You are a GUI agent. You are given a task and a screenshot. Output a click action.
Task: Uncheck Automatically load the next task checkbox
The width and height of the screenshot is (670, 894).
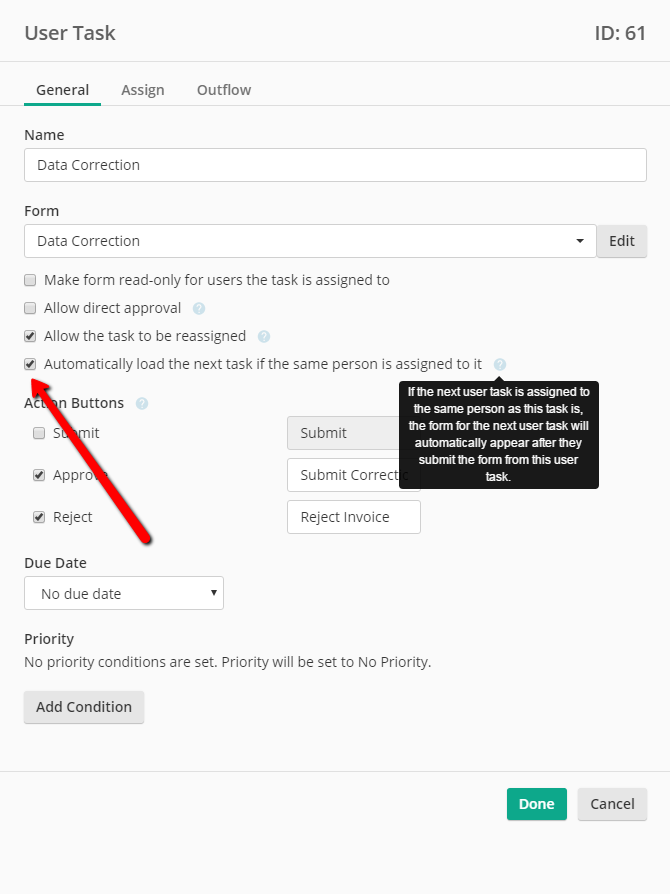pyautogui.click(x=30, y=364)
